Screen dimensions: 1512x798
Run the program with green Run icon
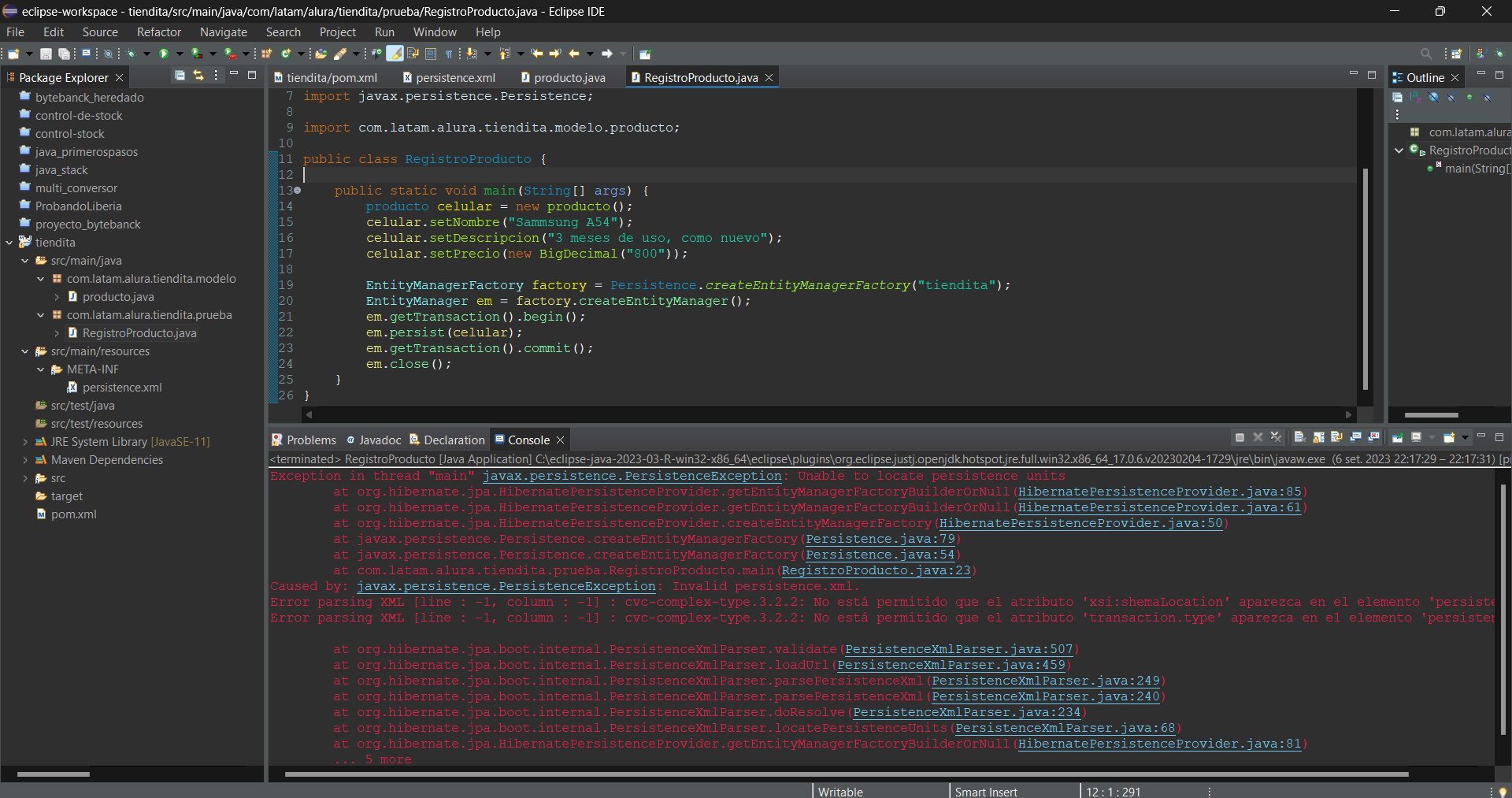(x=164, y=54)
